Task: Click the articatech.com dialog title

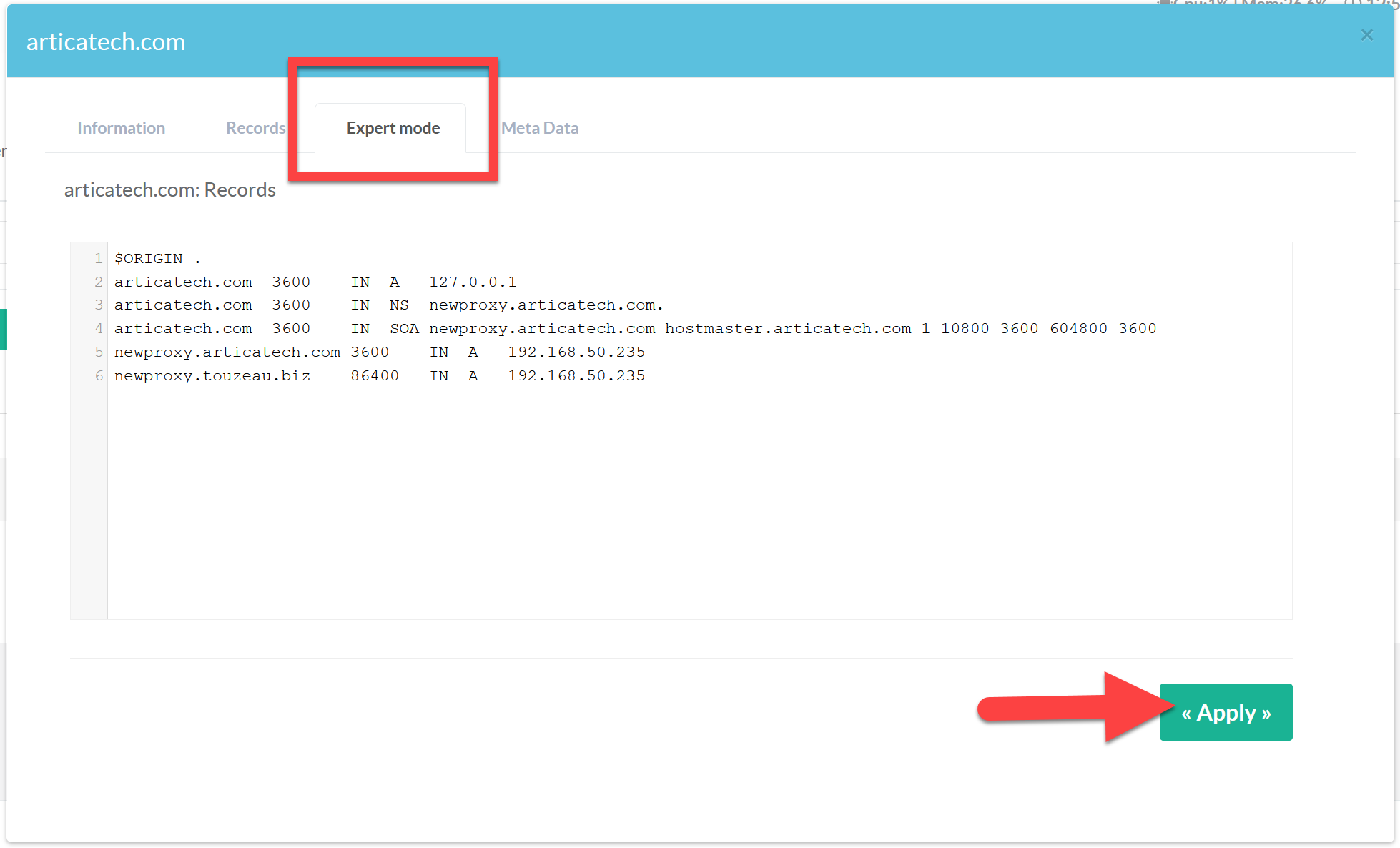Action: (106, 42)
